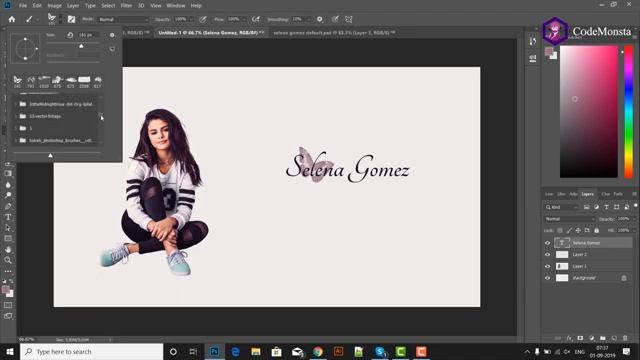This screenshot has height=360, width=640.
Task: Select the 2598 recent brush thumbnail
Action: pos(84,81)
